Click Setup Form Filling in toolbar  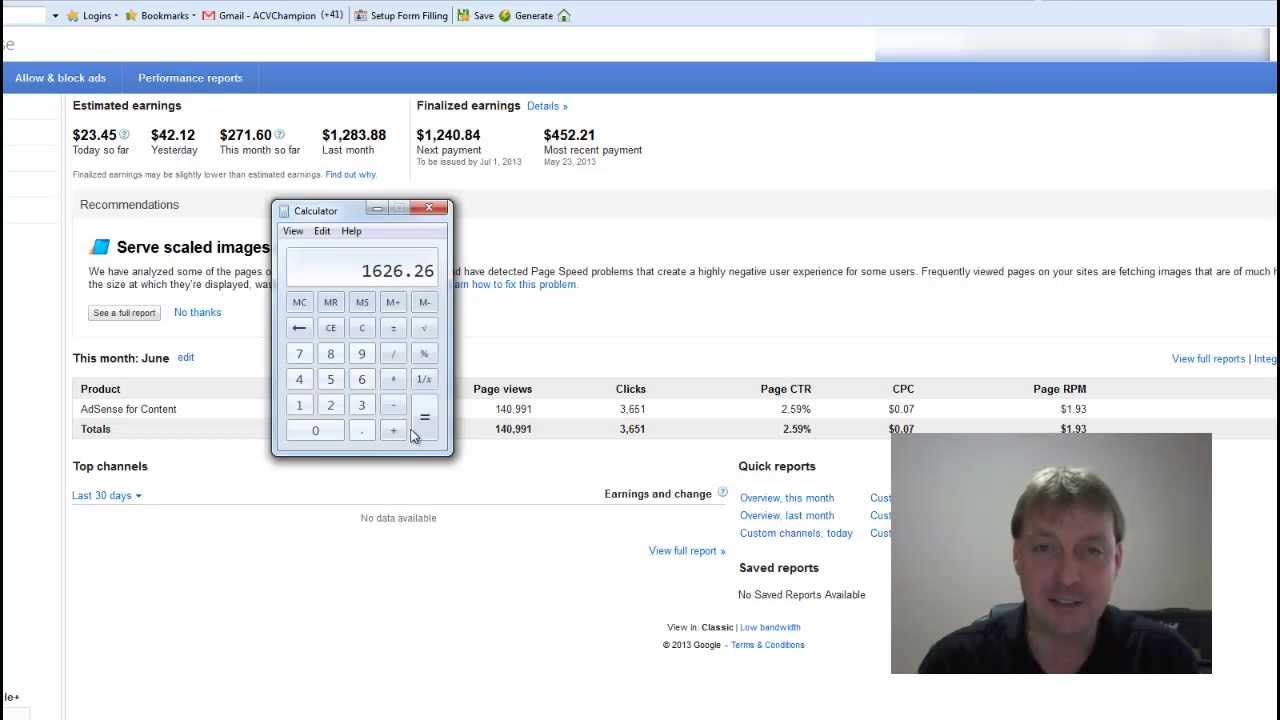click(x=400, y=16)
